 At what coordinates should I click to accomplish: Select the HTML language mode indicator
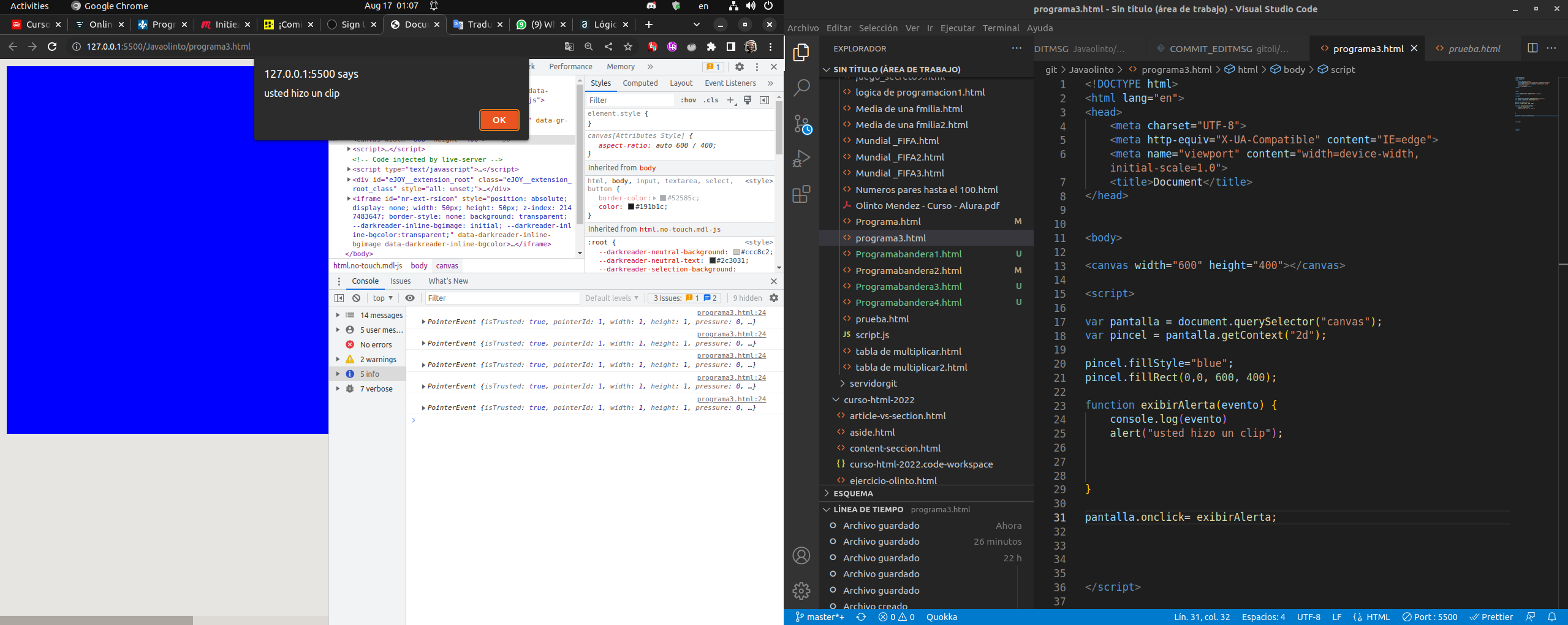pyautogui.click(x=1378, y=617)
